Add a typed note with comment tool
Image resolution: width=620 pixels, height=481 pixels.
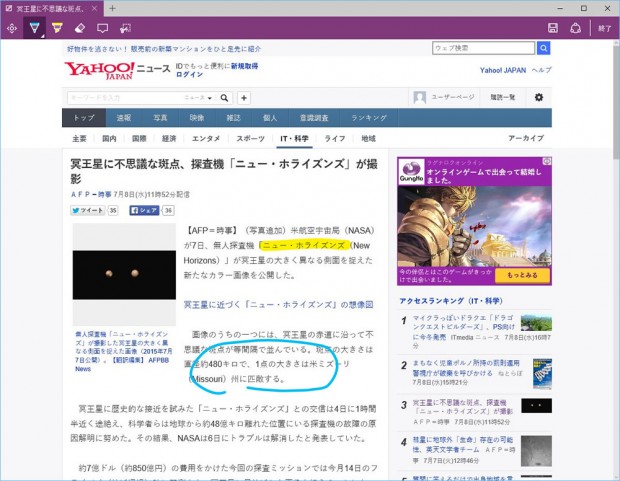coord(102,28)
